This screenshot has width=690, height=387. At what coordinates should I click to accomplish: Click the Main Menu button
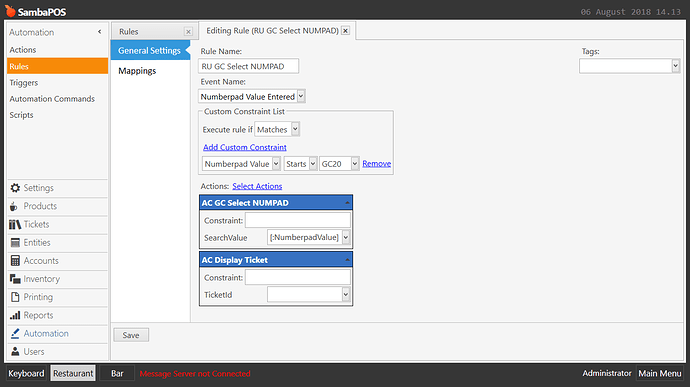click(x=660, y=373)
